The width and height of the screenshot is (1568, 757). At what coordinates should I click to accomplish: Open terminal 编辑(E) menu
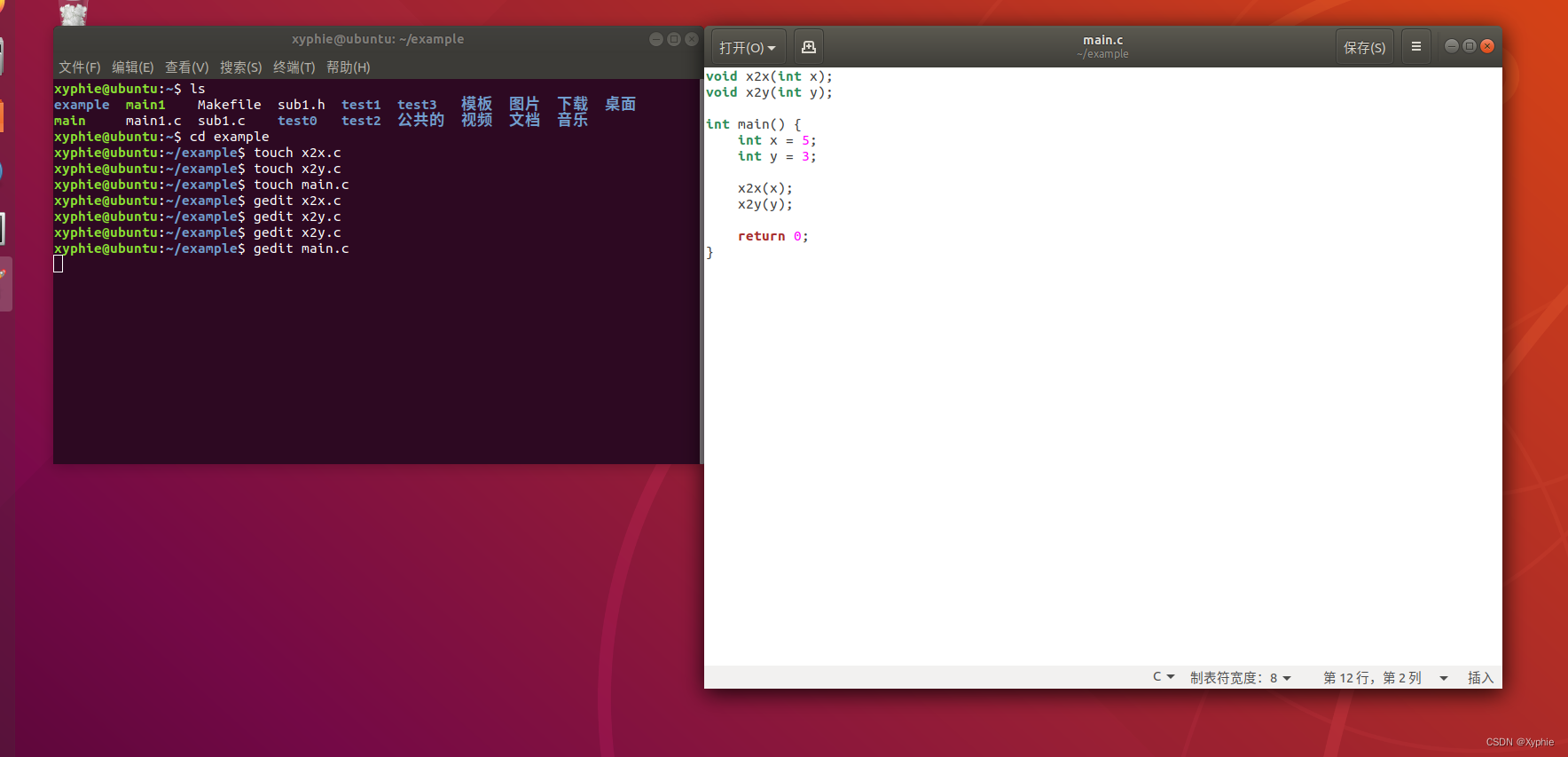click(133, 67)
